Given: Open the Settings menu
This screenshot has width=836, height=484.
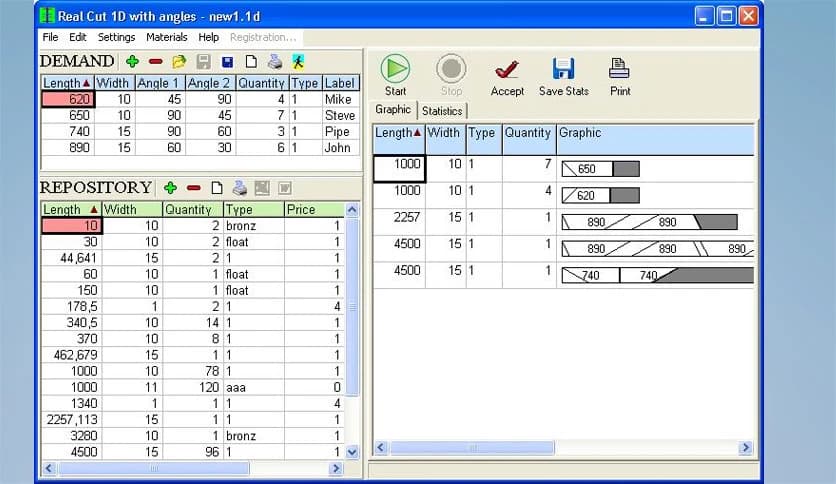Looking at the screenshot, I should point(116,37).
